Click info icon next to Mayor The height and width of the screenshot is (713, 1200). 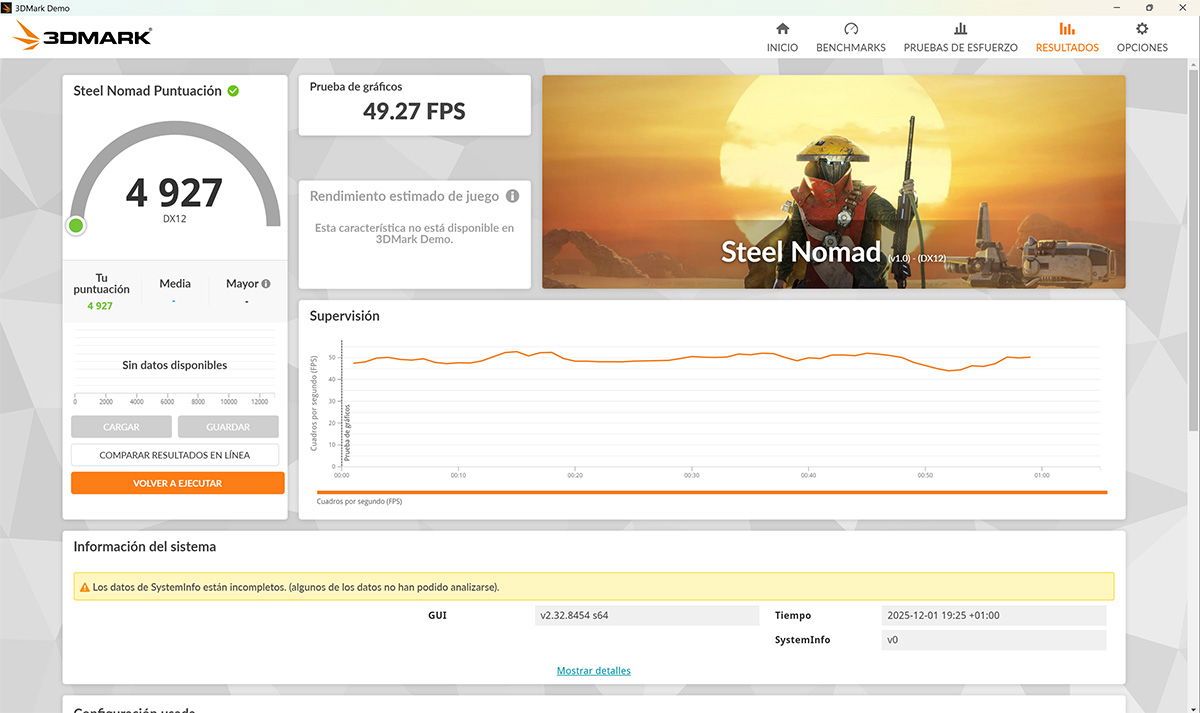(266, 284)
